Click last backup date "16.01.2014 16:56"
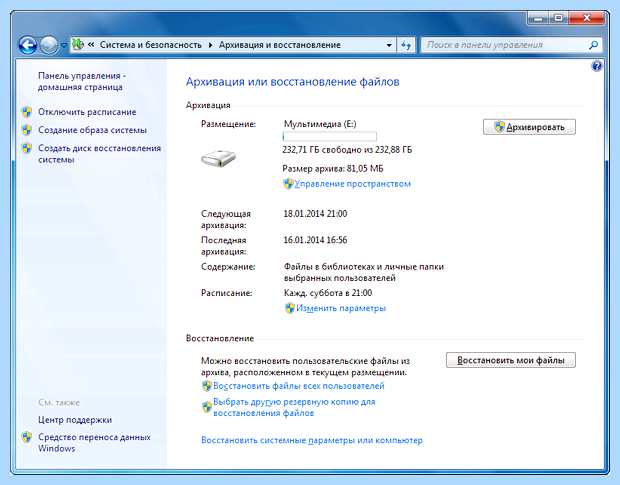Screen dimensions: 620x485 [x=315, y=240]
